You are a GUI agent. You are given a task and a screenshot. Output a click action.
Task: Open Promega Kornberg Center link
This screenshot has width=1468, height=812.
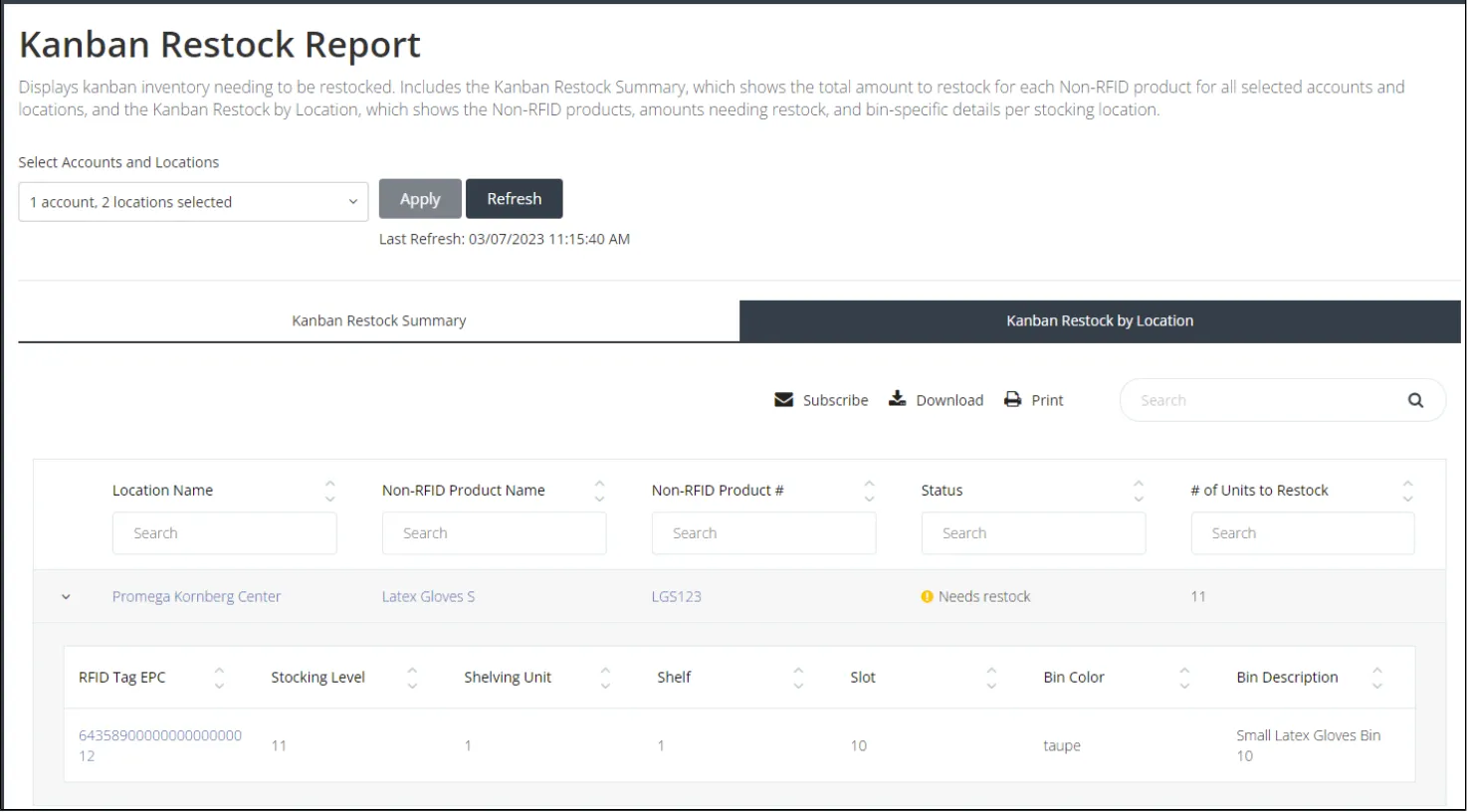point(196,597)
